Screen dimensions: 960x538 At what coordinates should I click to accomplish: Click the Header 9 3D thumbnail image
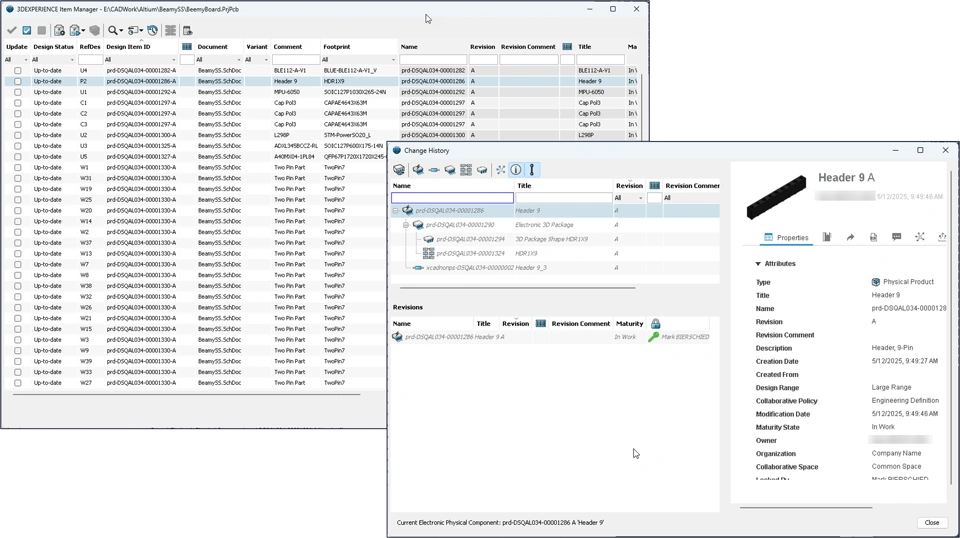coord(776,197)
